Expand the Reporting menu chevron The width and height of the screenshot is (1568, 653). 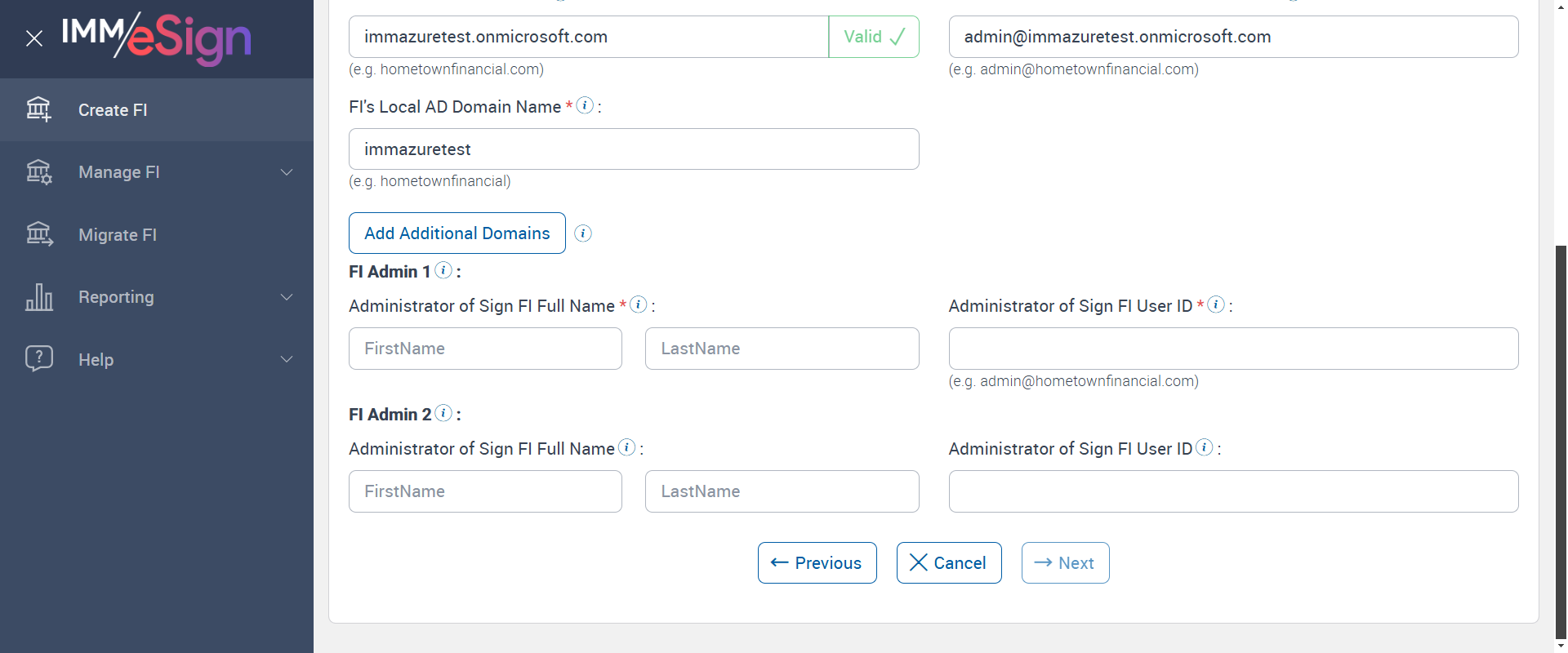[x=287, y=297]
